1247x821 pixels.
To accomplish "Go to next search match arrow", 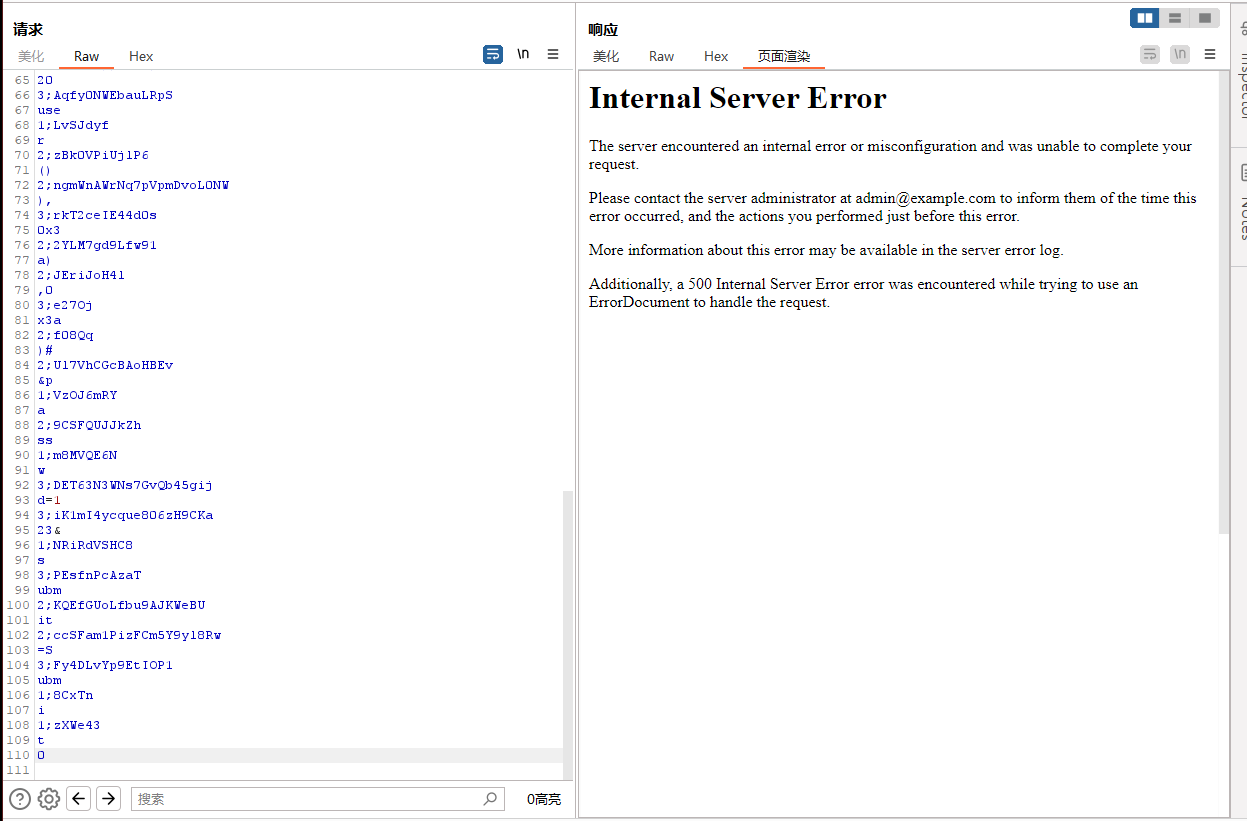I will coord(109,799).
